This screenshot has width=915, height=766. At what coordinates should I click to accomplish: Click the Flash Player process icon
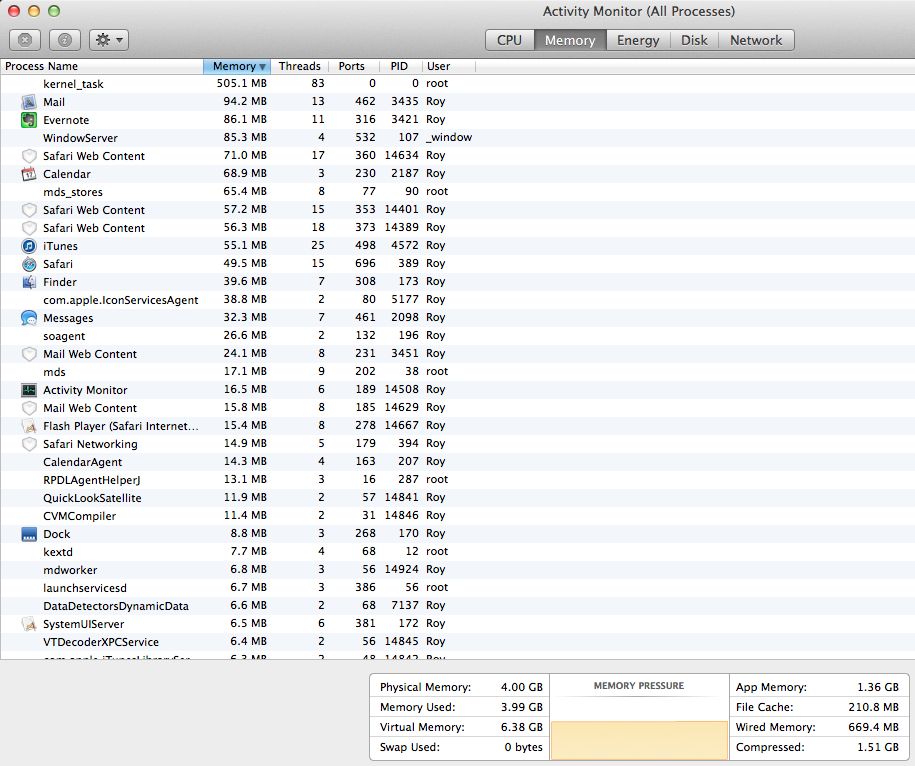(x=29, y=426)
